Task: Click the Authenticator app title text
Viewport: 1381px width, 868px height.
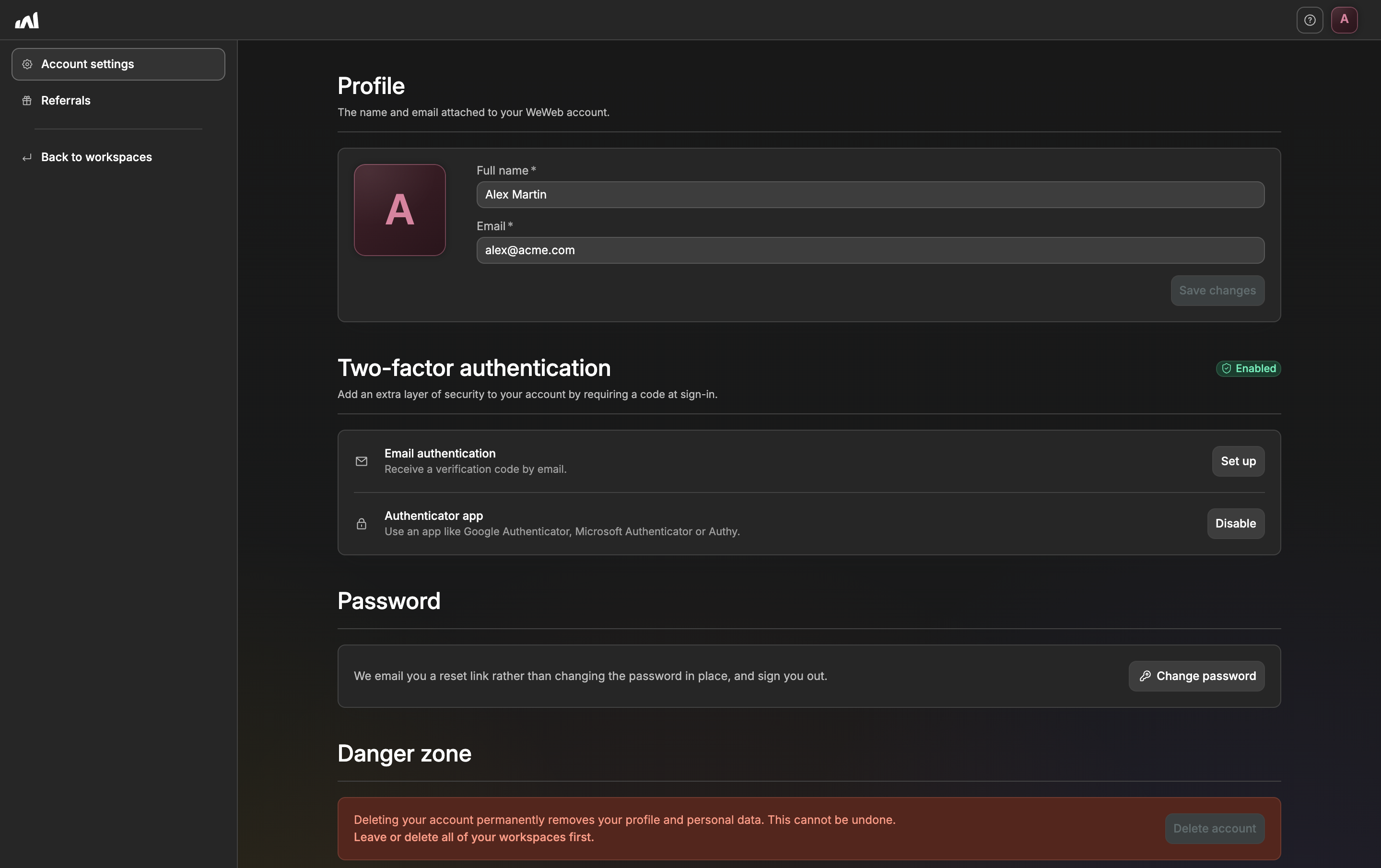Action: (433, 516)
